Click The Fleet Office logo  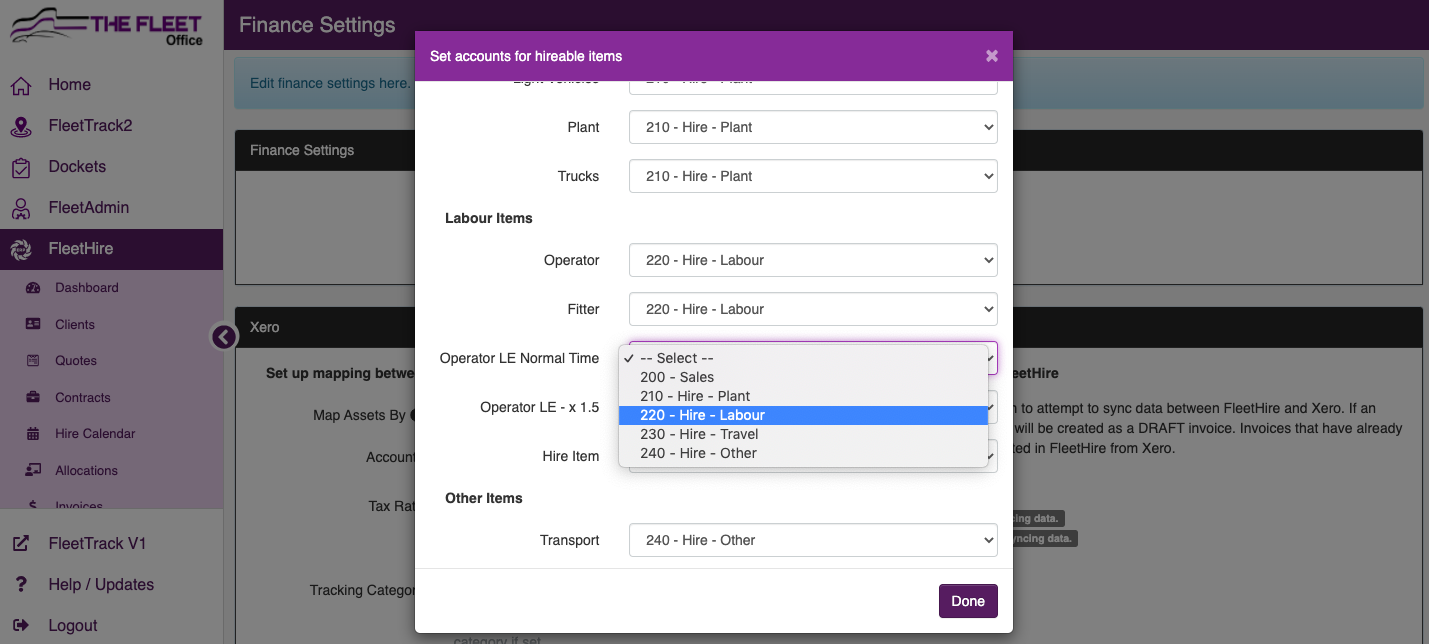coord(106,29)
